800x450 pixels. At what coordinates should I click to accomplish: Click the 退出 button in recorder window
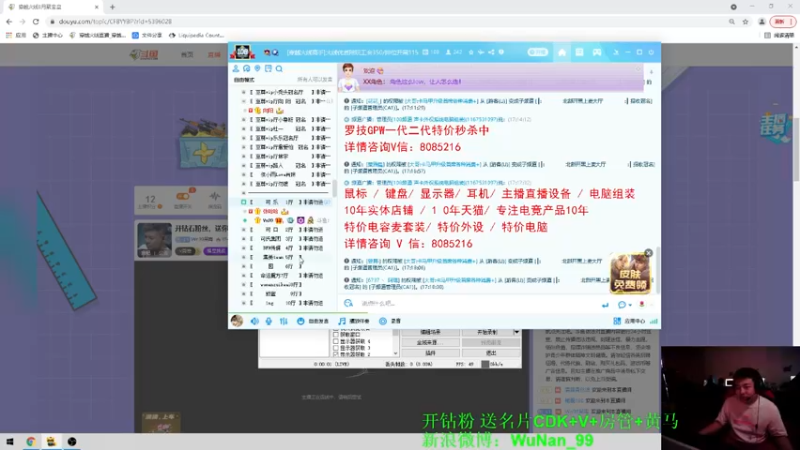pyautogui.click(x=491, y=353)
